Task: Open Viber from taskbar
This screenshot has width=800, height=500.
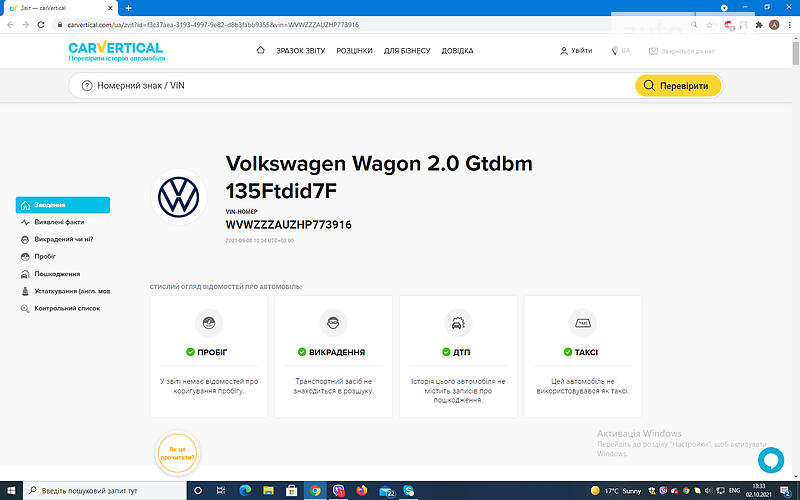Action: click(339, 490)
